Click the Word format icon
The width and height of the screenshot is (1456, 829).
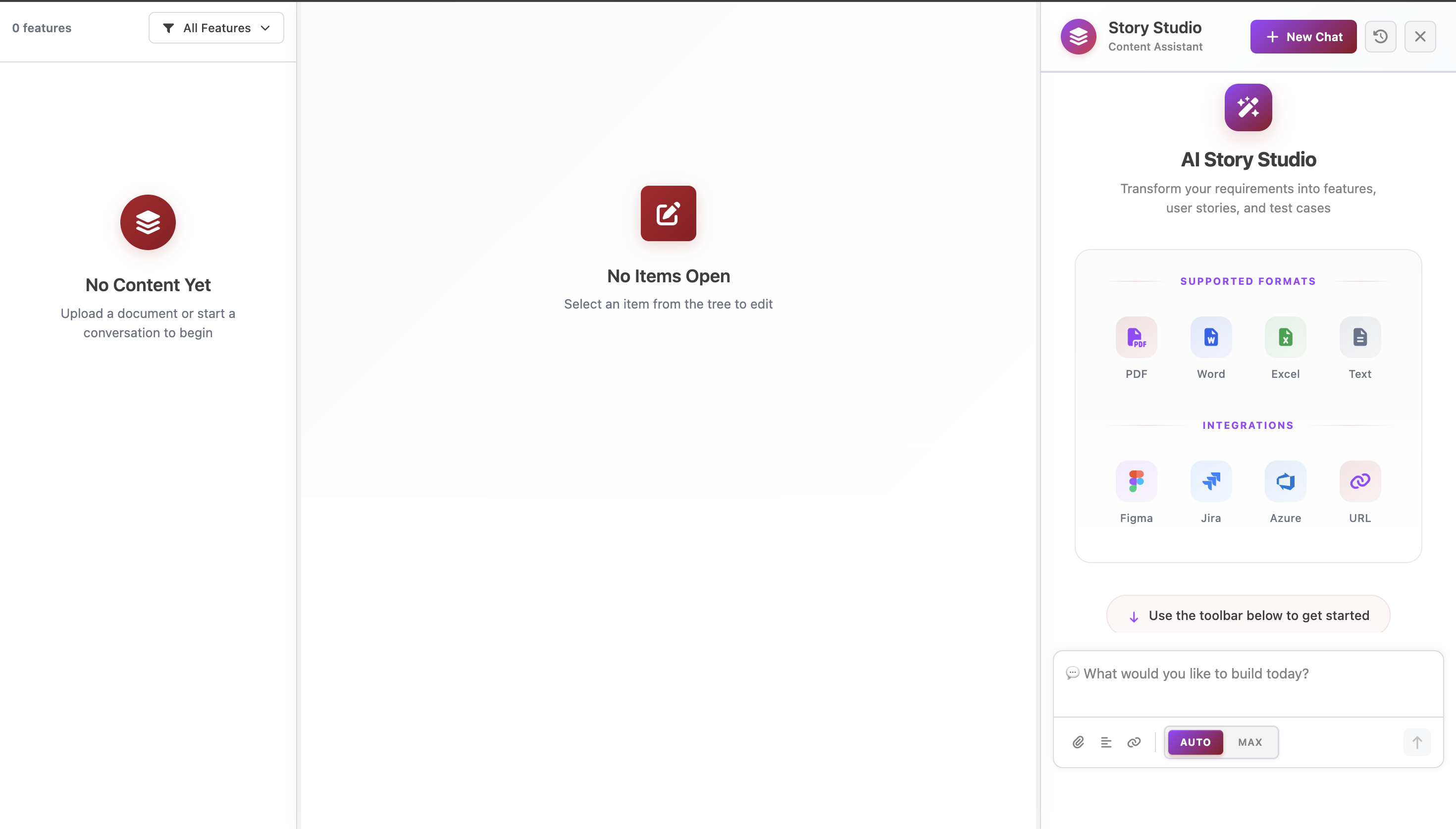pos(1211,337)
